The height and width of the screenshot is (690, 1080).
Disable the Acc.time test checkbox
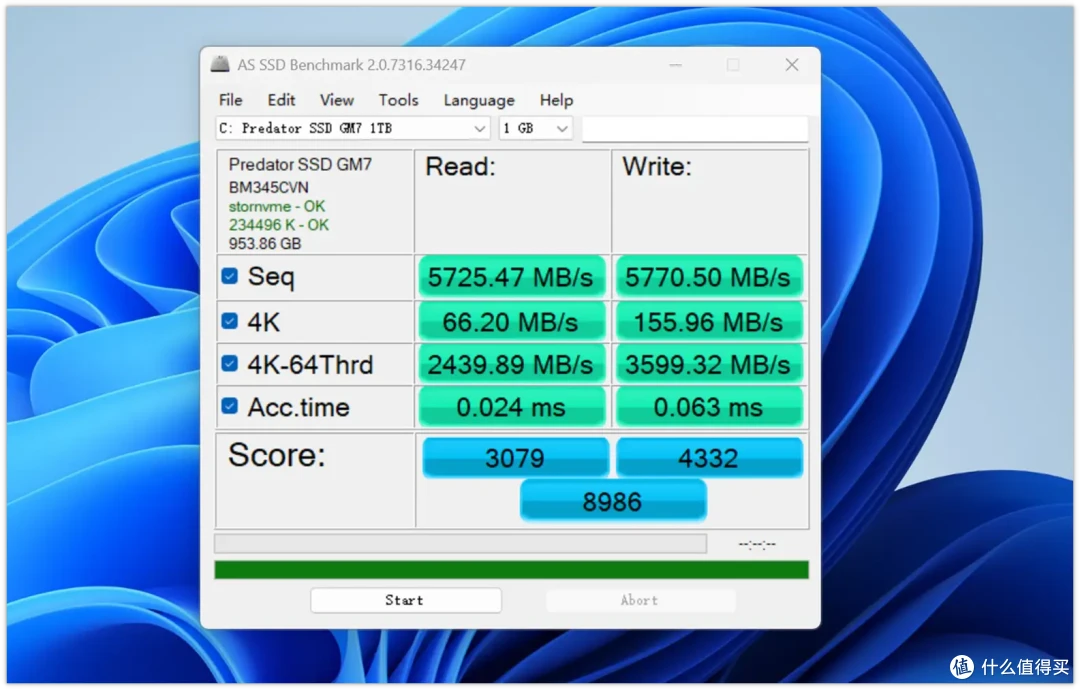tap(229, 406)
